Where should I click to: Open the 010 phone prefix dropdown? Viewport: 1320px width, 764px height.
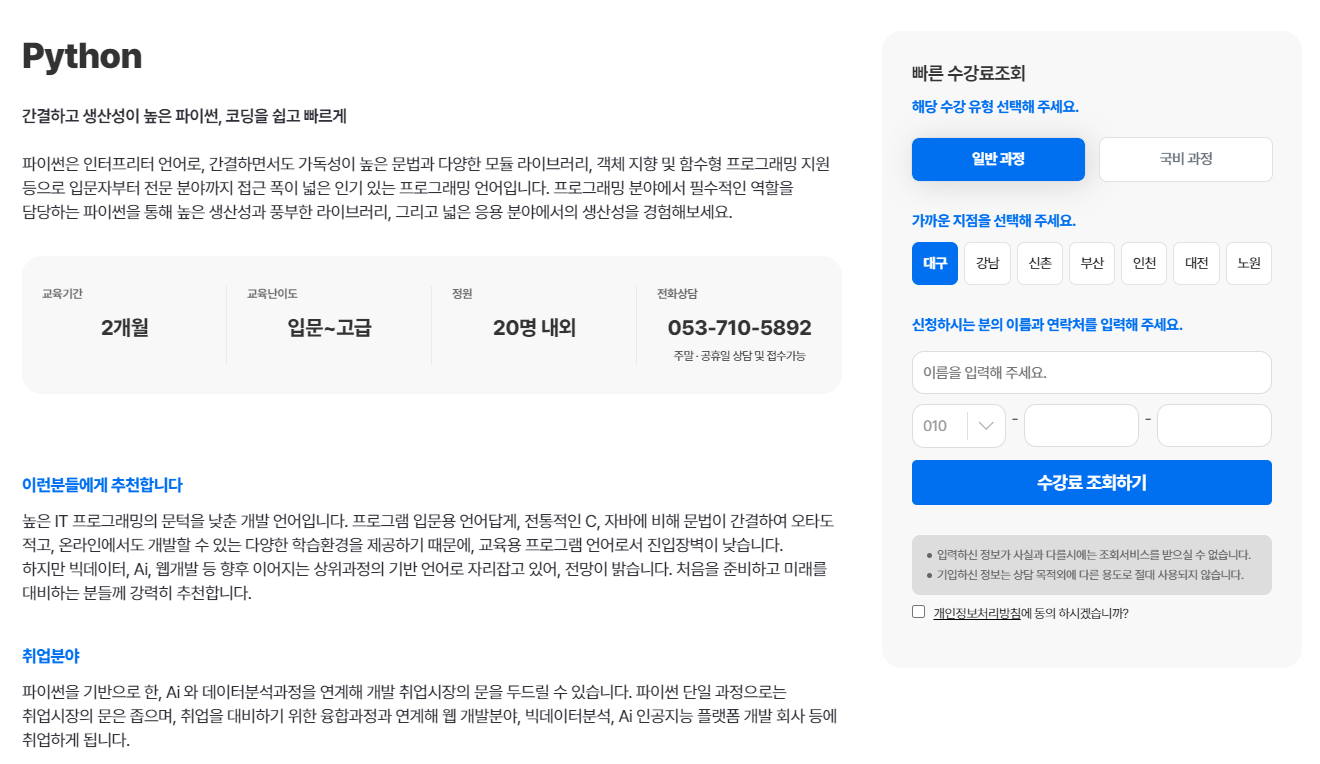tap(959, 426)
